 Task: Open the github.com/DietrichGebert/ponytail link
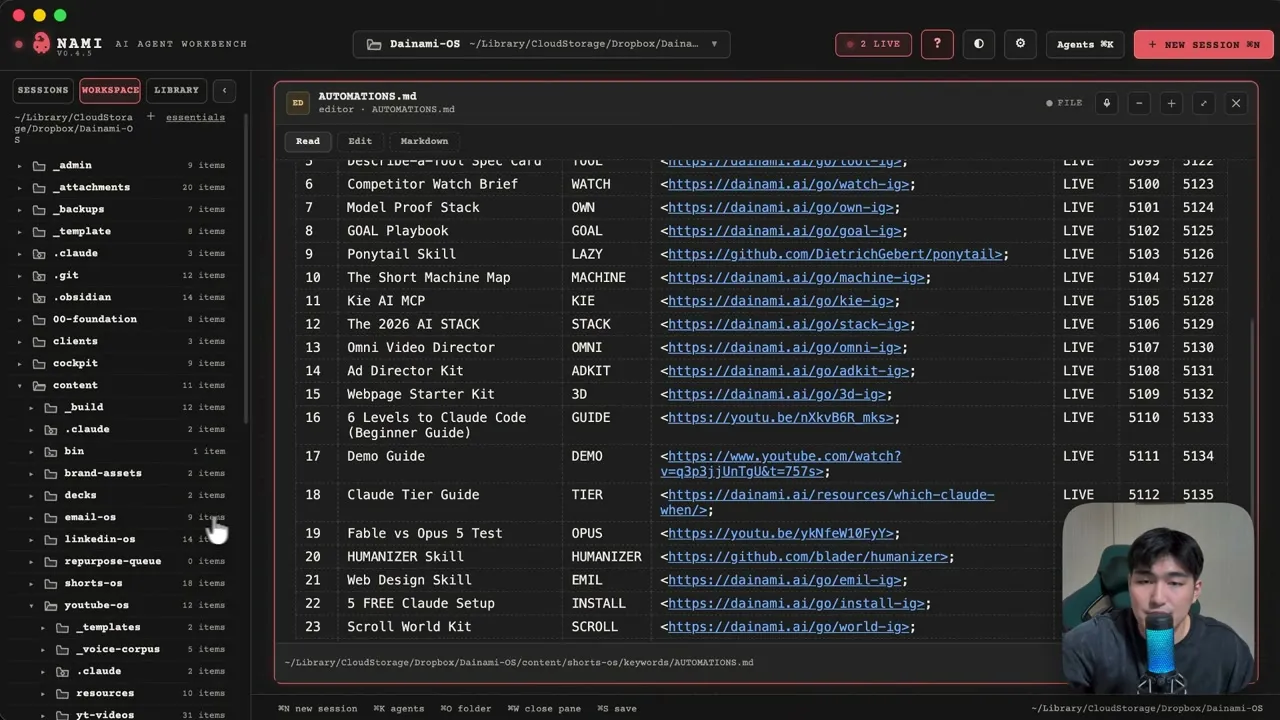tap(834, 254)
